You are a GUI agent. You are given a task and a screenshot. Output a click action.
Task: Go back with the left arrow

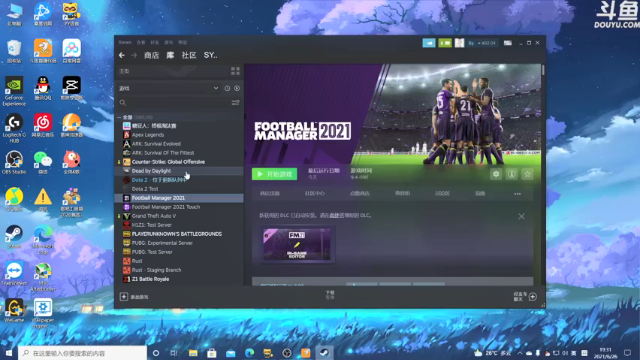[x=122, y=55]
